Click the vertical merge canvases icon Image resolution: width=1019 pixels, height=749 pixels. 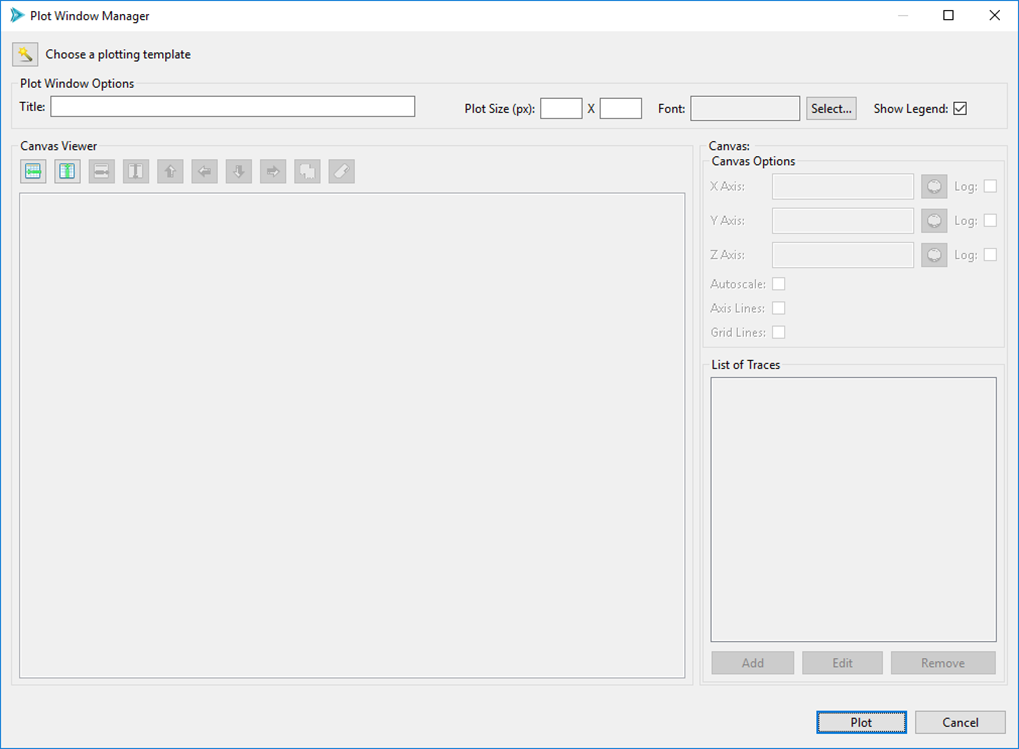click(135, 171)
